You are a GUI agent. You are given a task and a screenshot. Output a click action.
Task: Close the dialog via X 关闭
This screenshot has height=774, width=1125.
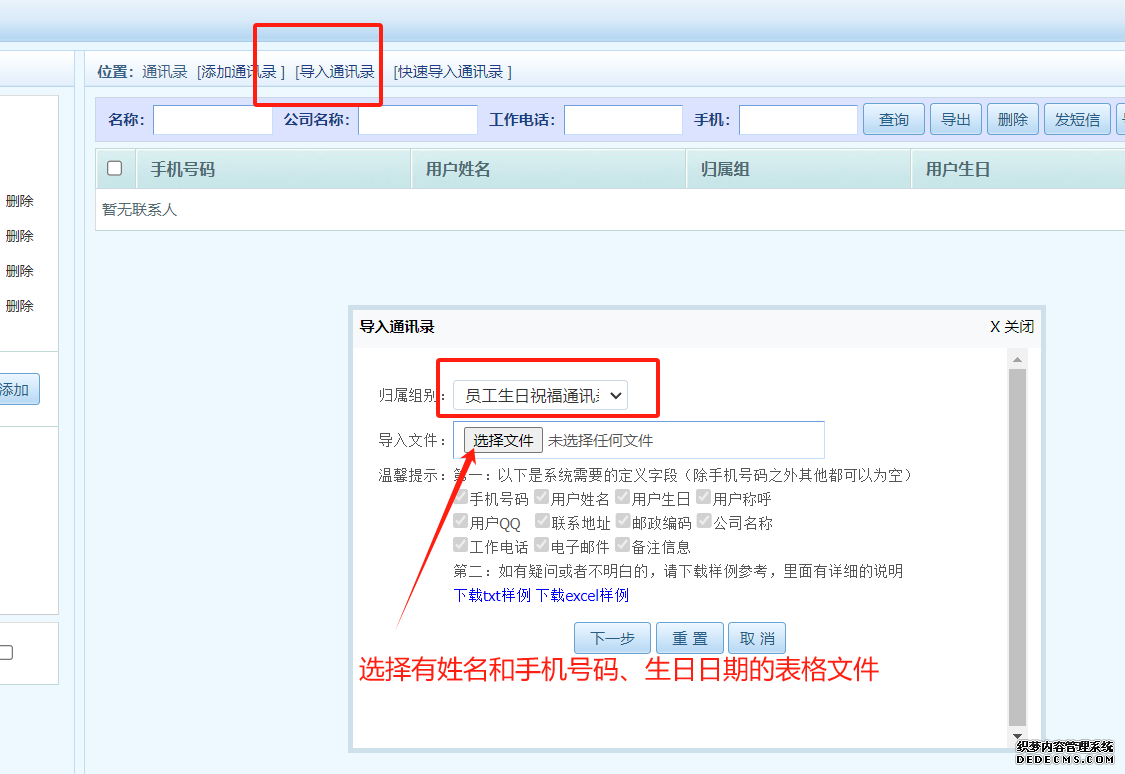tap(1011, 327)
